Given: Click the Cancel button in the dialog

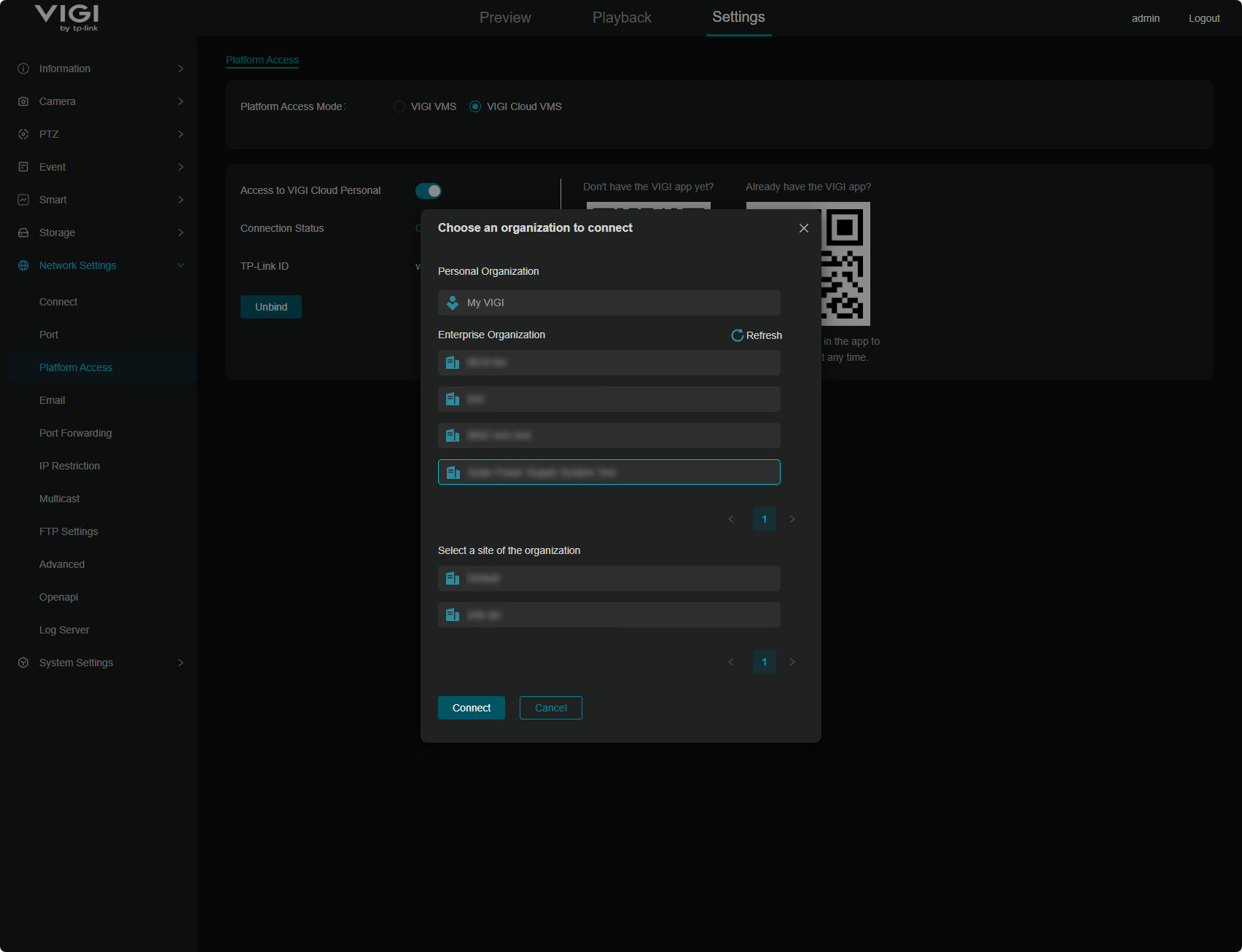Looking at the screenshot, I should click(x=551, y=708).
